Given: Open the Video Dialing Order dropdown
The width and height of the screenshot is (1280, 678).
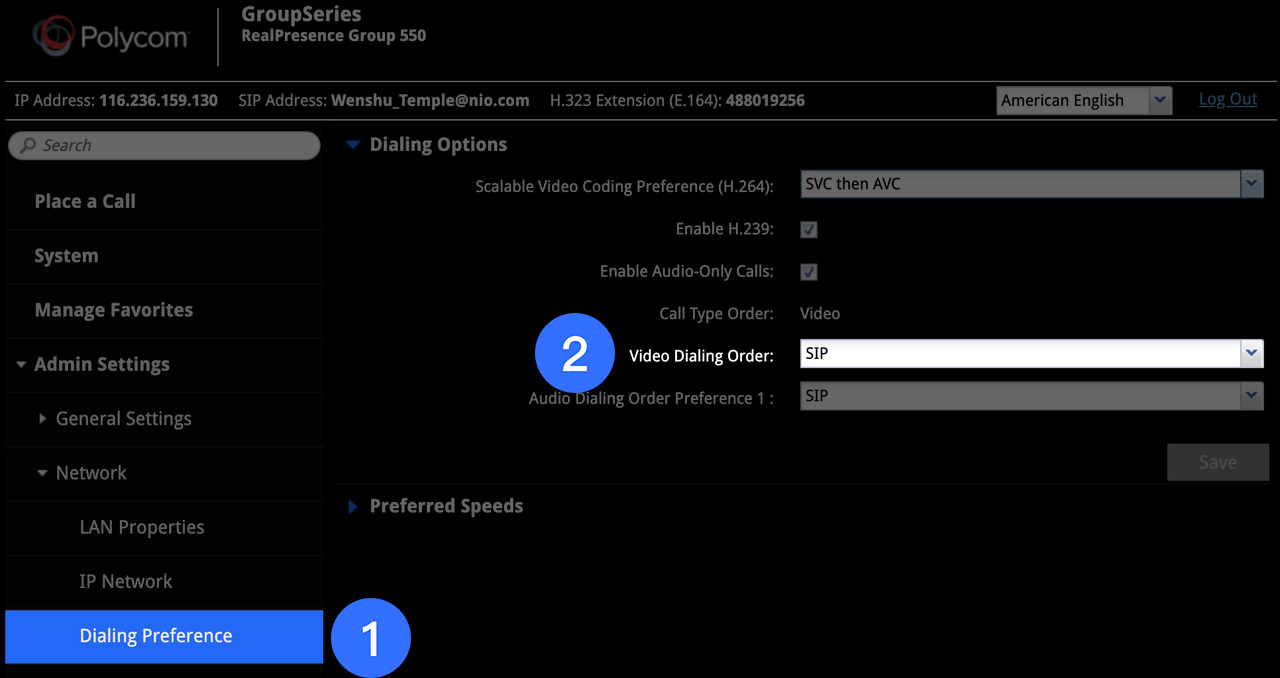Looking at the screenshot, I should (x=1031, y=354).
